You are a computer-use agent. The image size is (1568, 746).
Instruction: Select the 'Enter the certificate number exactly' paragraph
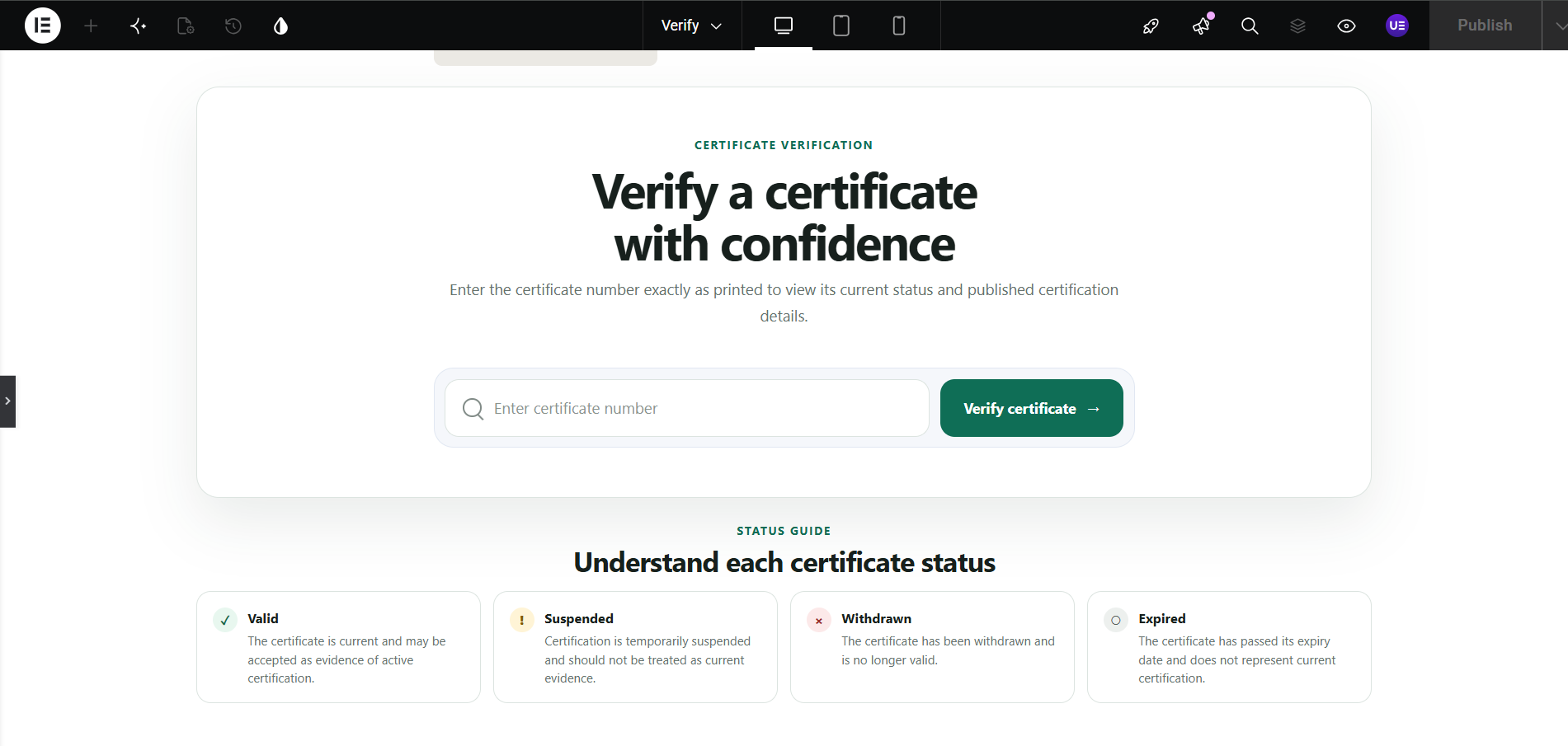click(784, 303)
